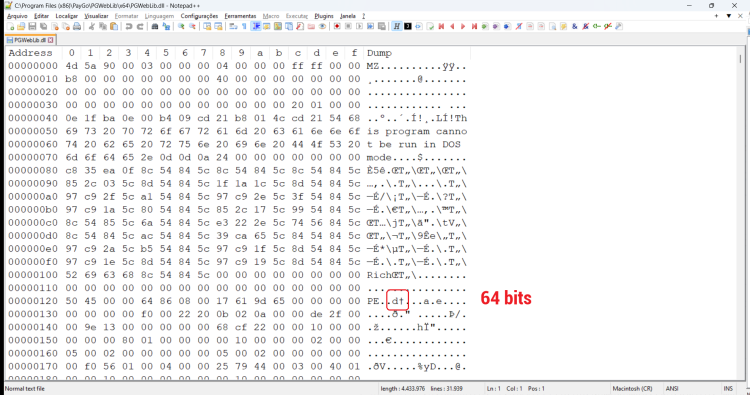Click the 'Normal text file' status entry
750x395 pixels.
tap(24, 389)
